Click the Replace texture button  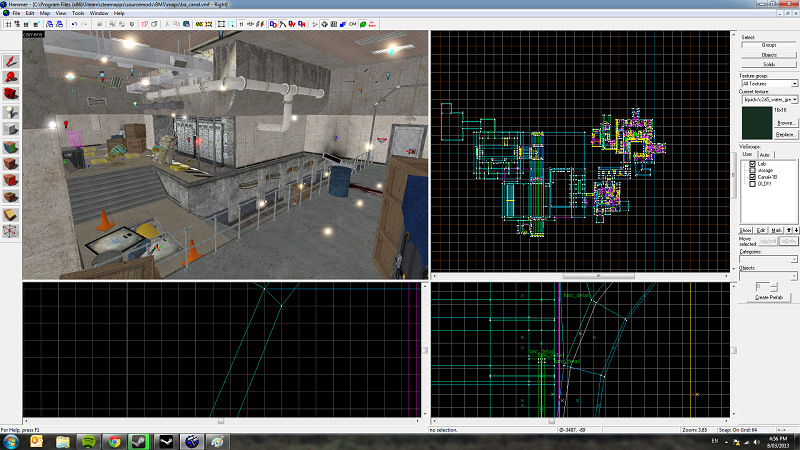[785, 134]
